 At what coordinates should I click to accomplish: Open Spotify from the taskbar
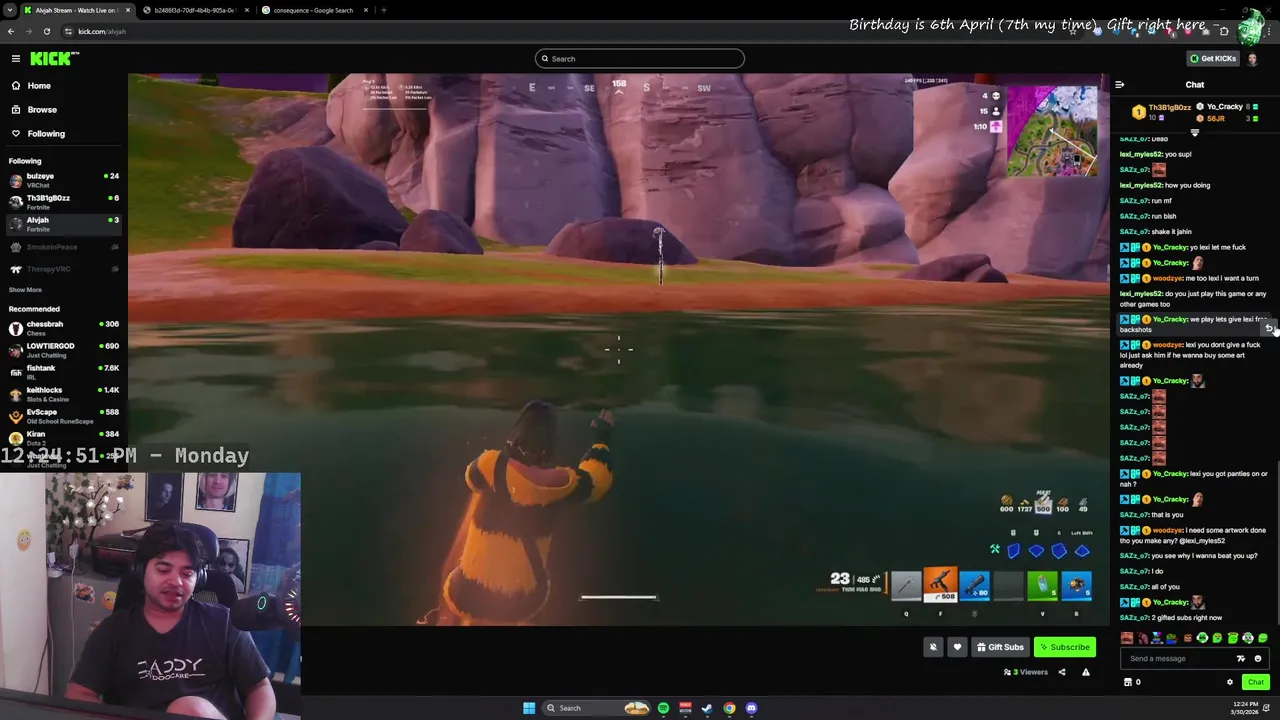[663, 708]
